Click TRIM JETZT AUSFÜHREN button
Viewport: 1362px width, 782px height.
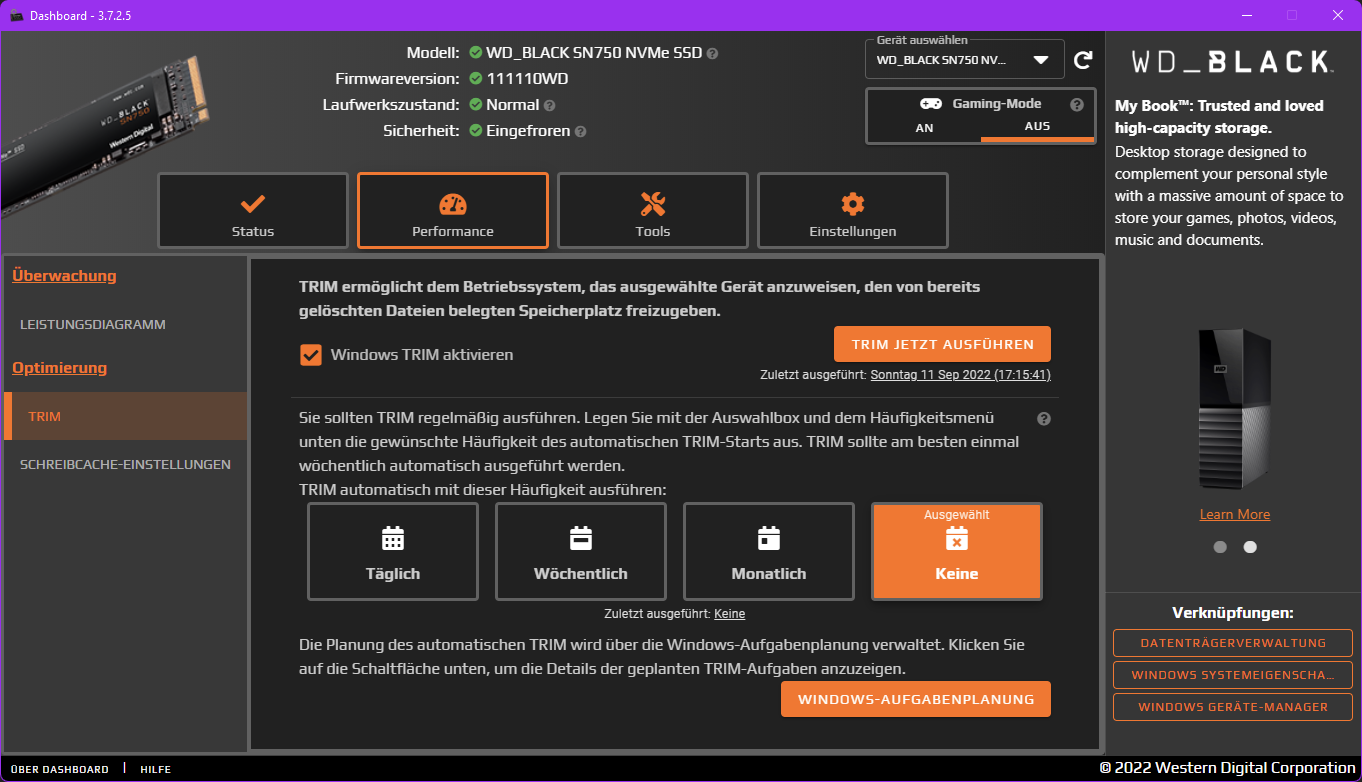[x=942, y=344]
